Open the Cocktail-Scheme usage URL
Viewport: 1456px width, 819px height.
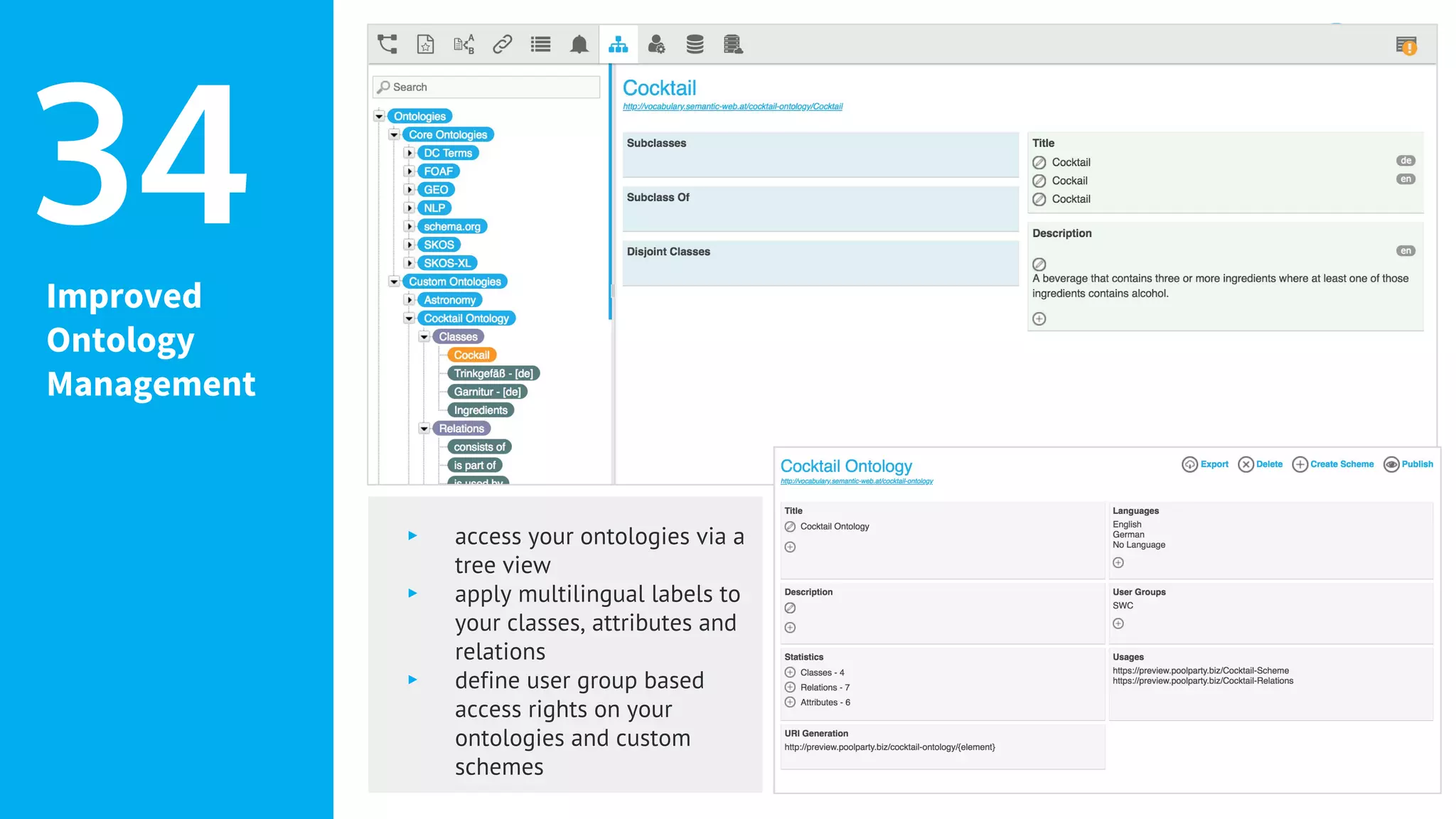[1201, 670]
